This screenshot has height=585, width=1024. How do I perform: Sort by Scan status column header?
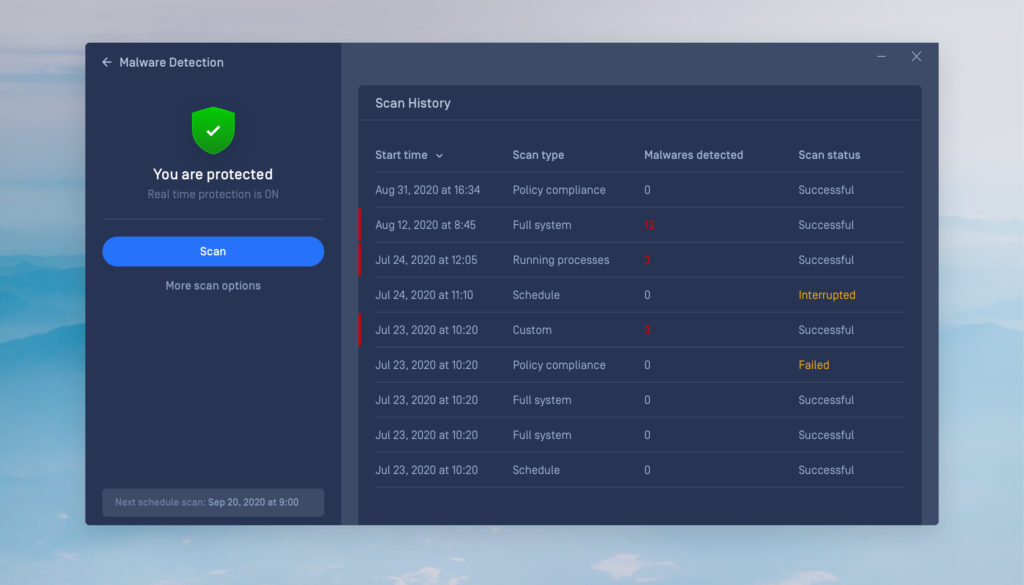point(829,155)
